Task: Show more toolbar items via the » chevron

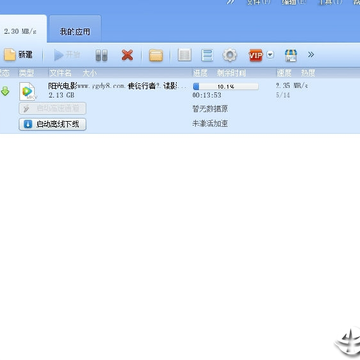Action: [311, 55]
